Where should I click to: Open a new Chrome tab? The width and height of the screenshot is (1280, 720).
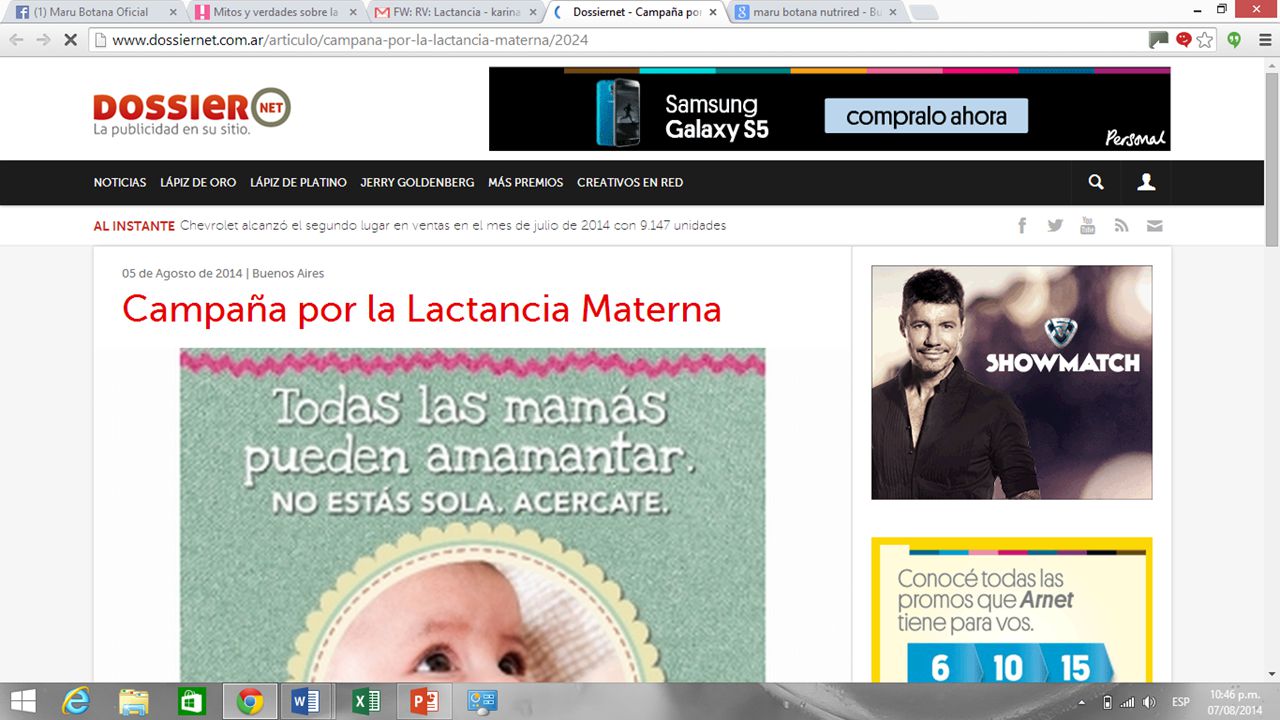(x=923, y=13)
